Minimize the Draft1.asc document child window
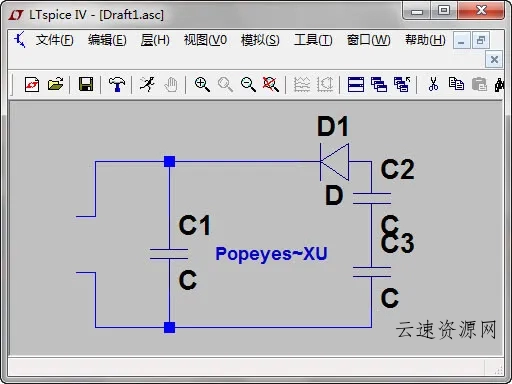Screen dimensions: 512x384 pyautogui.click(x=462, y=41)
